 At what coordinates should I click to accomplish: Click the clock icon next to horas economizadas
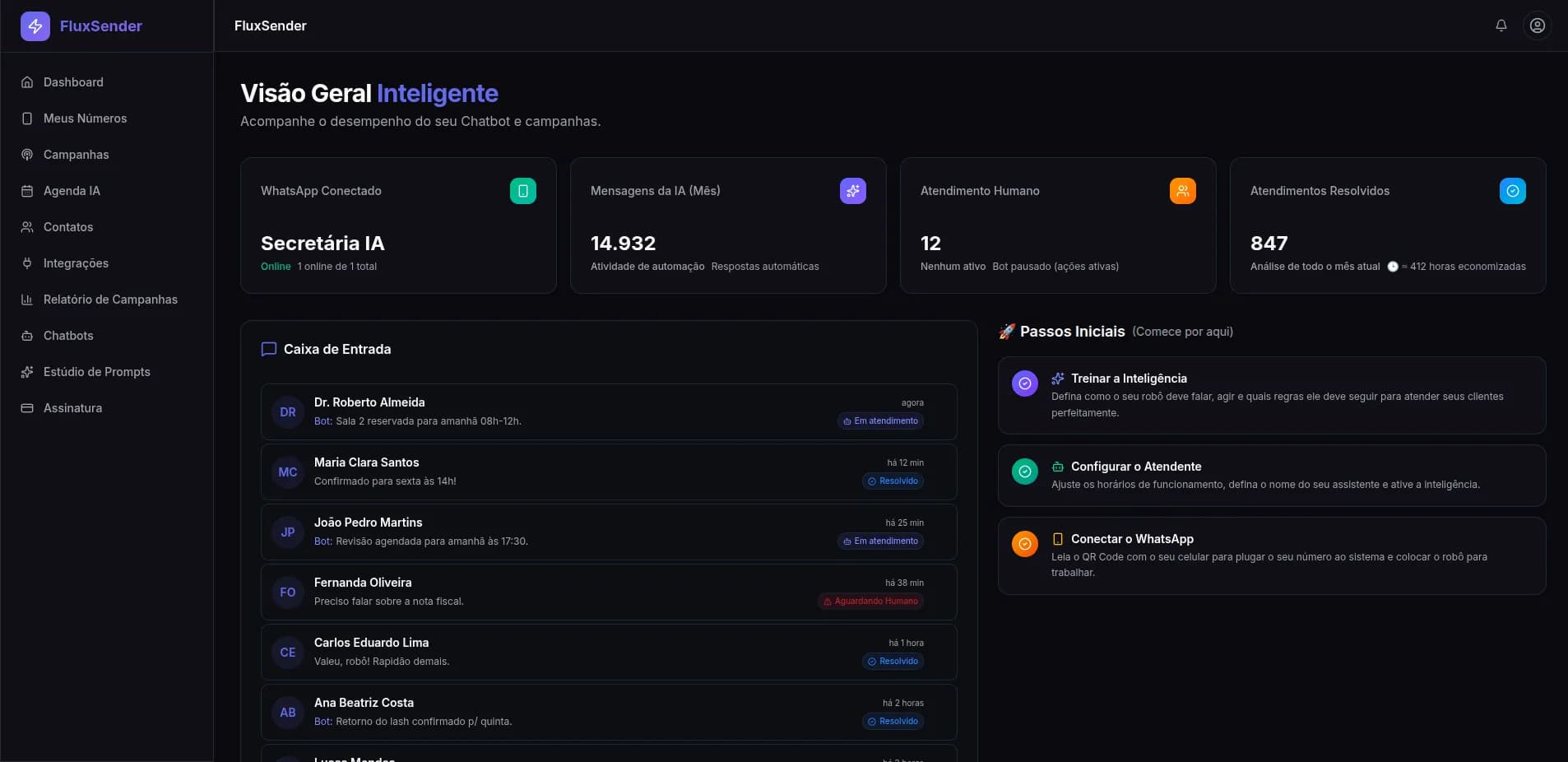[1394, 266]
